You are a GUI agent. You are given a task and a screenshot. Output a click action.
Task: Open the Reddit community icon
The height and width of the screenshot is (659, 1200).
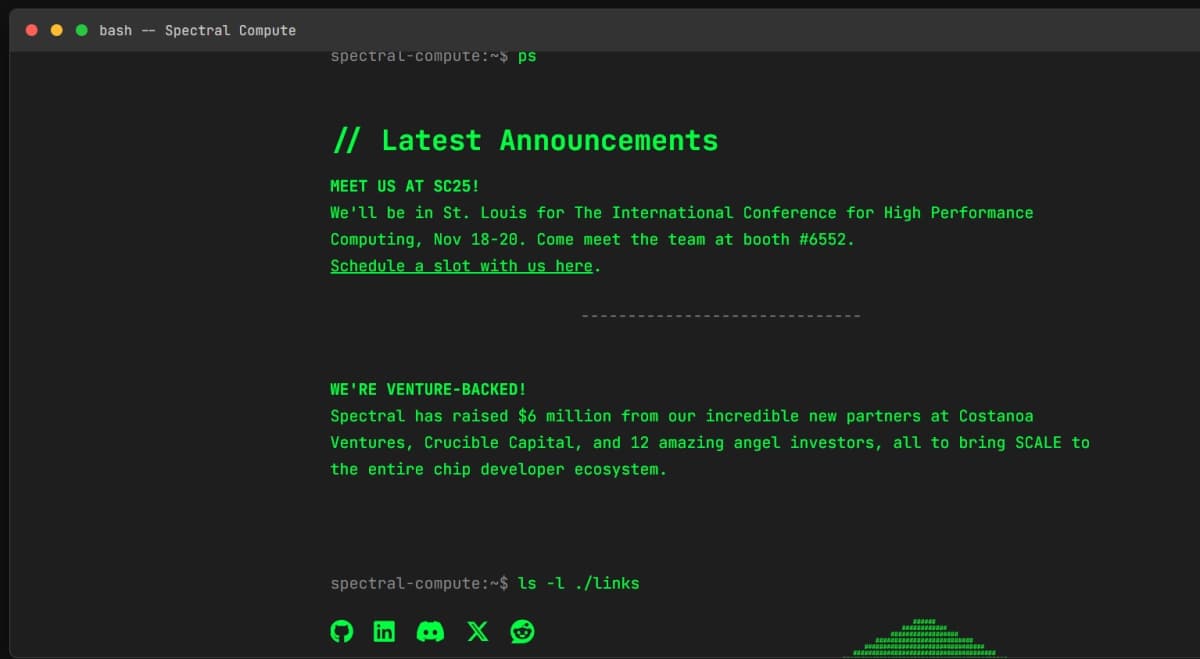pyautogui.click(x=521, y=631)
